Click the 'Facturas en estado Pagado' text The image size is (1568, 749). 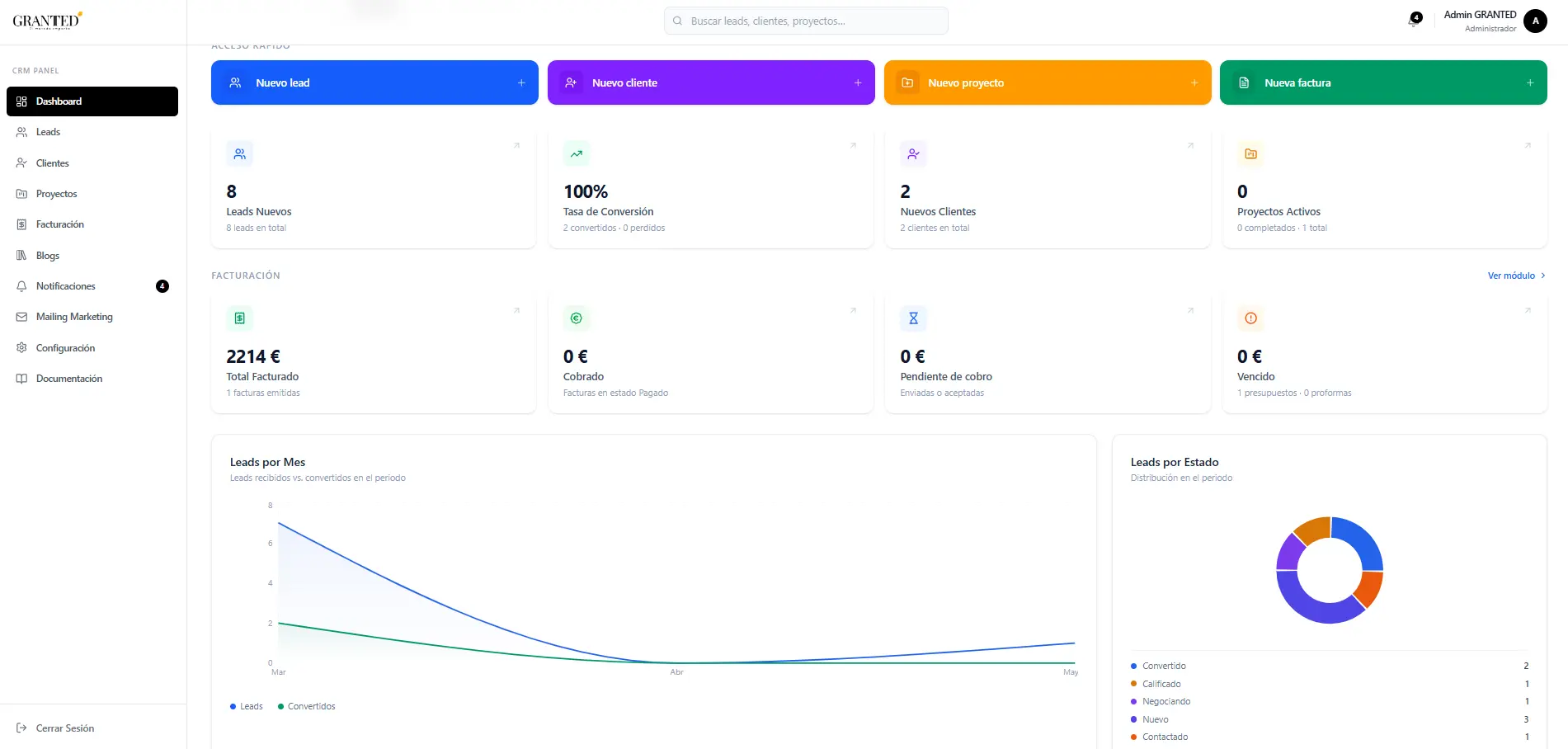pyautogui.click(x=615, y=393)
